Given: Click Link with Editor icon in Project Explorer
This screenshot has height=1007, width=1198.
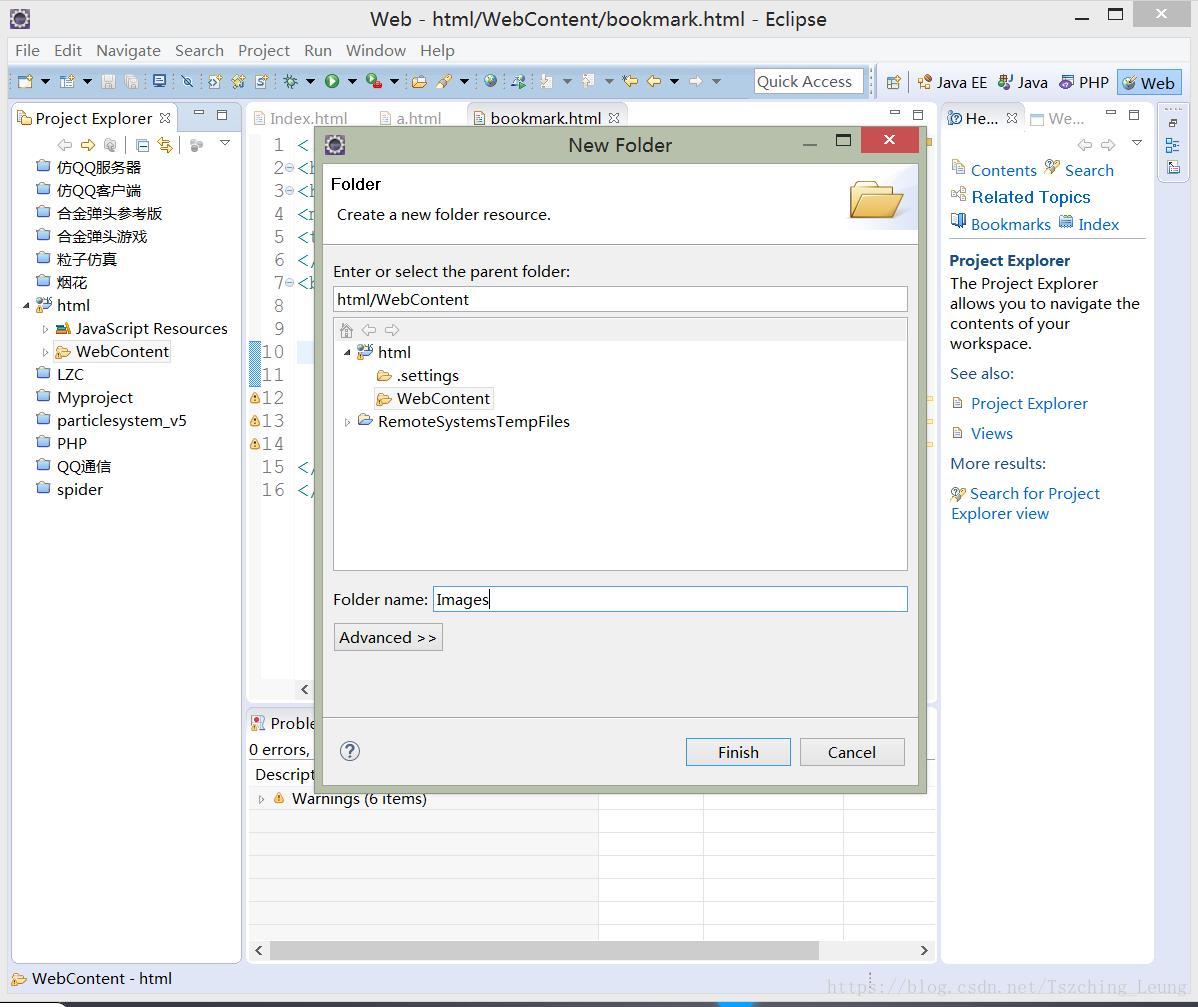Looking at the screenshot, I should coord(165,144).
